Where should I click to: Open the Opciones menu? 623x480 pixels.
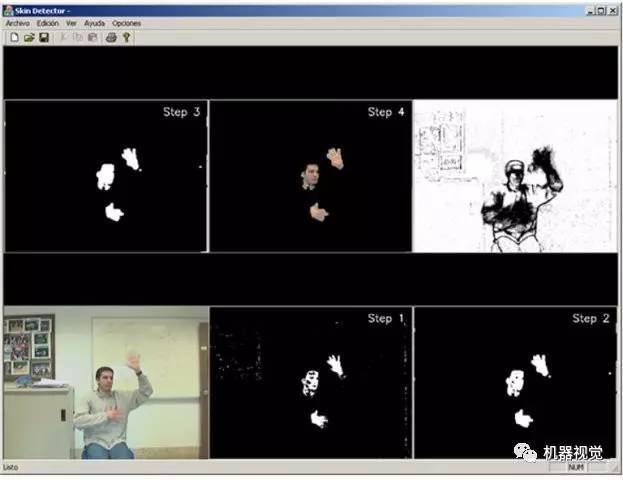pos(126,23)
